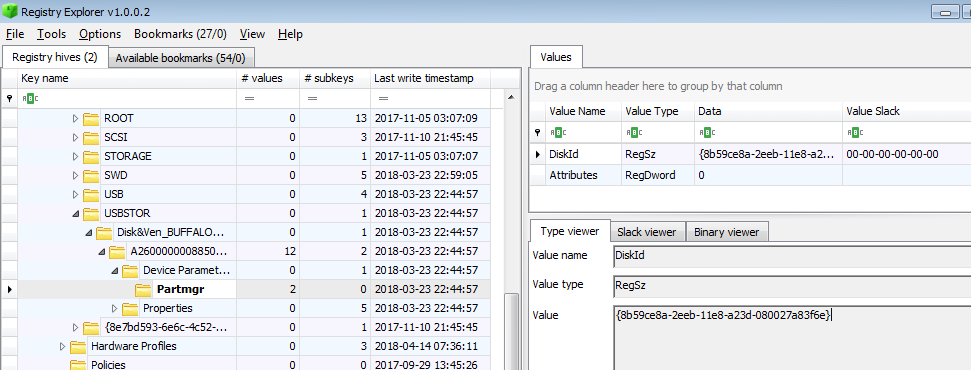Switch to Registry hives (2) tab
The image size is (971, 370).
pos(55,57)
